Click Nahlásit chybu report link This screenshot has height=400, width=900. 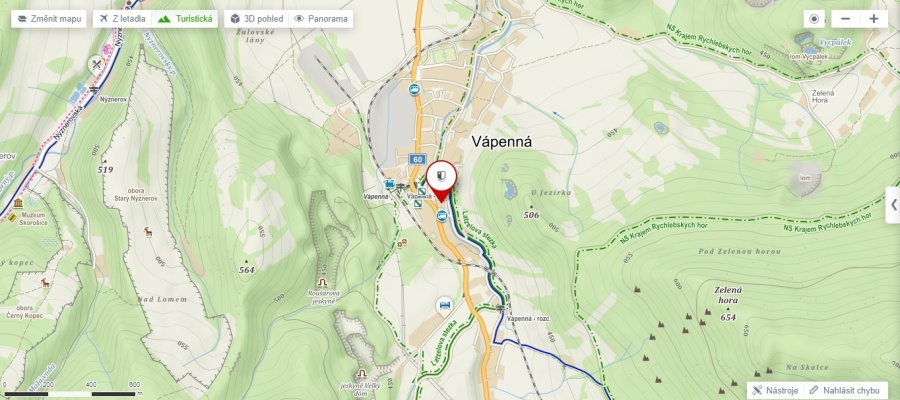coord(846,390)
